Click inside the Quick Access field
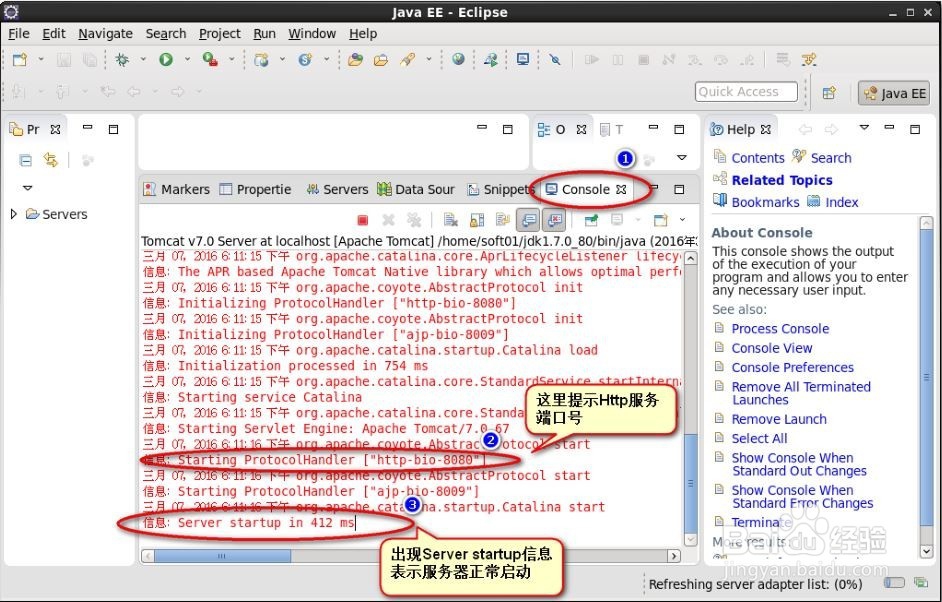 tap(745, 91)
